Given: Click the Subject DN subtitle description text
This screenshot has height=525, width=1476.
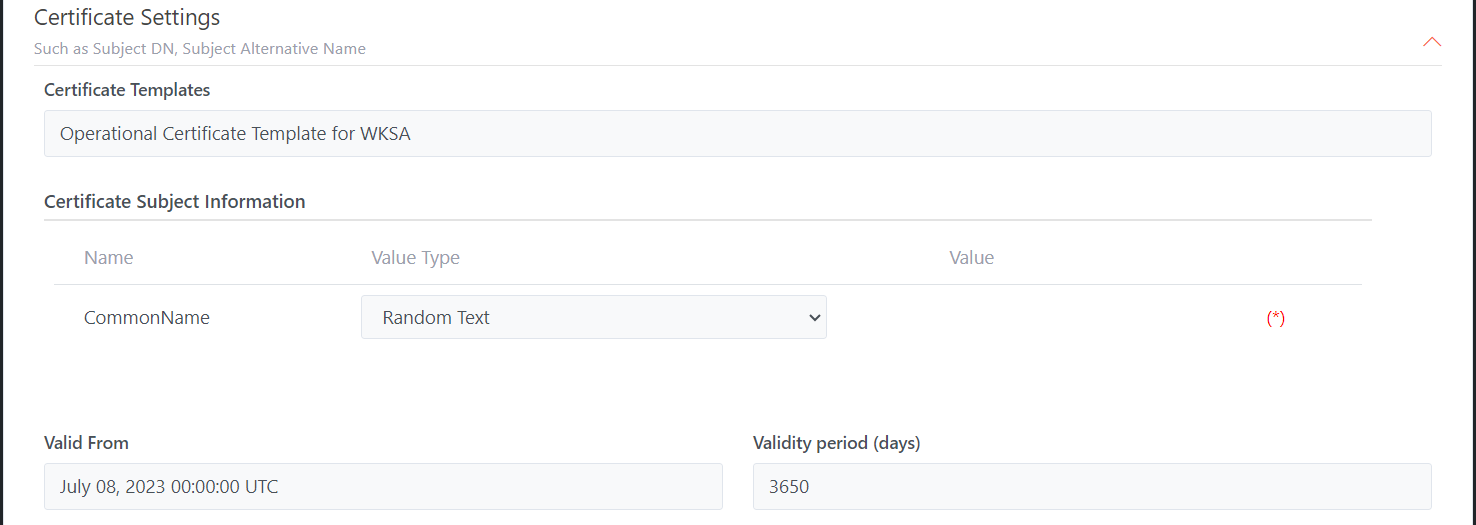Looking at the screenshot, I should tap(199, 48).
